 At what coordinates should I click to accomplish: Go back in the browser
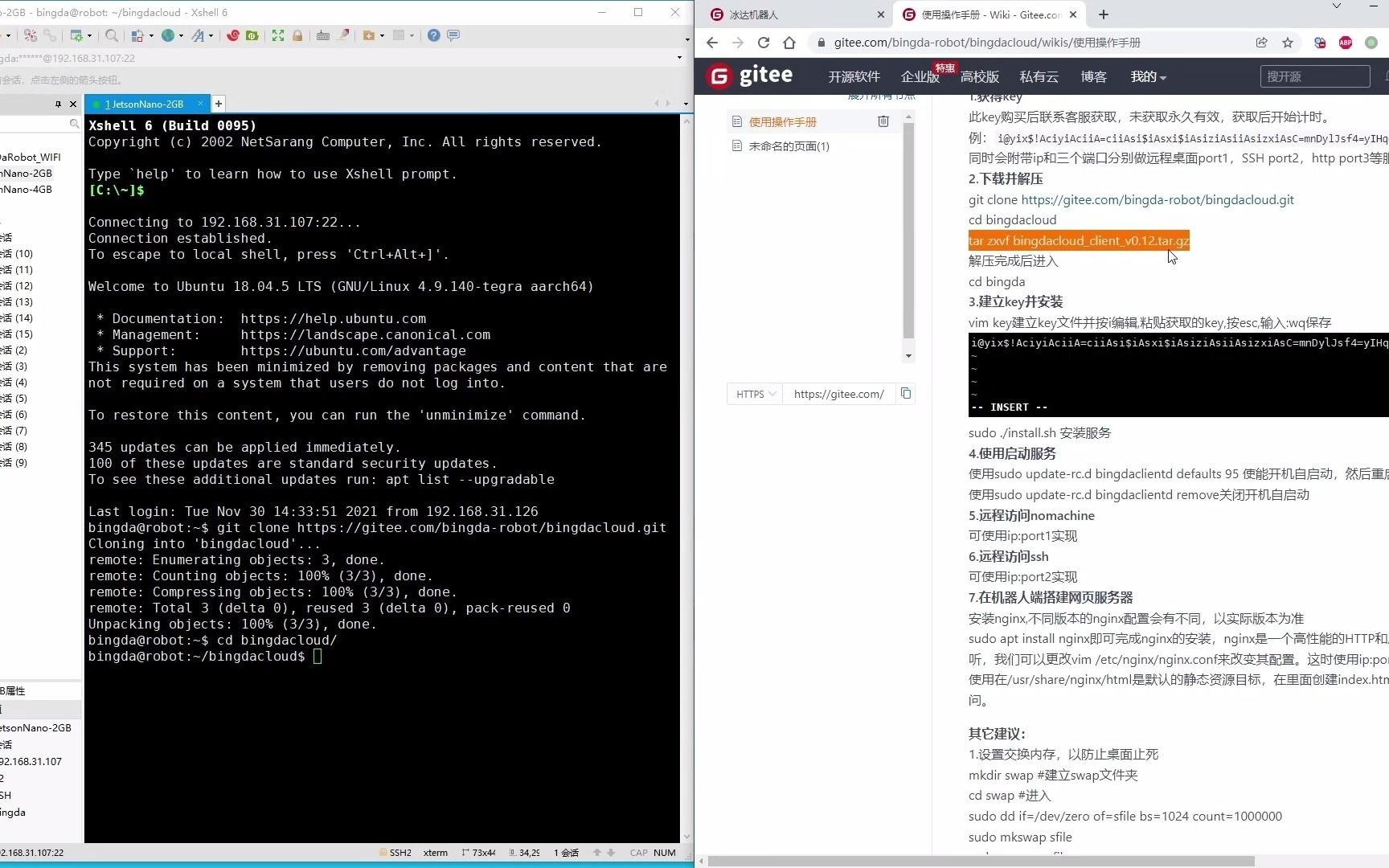coord(712,43)
